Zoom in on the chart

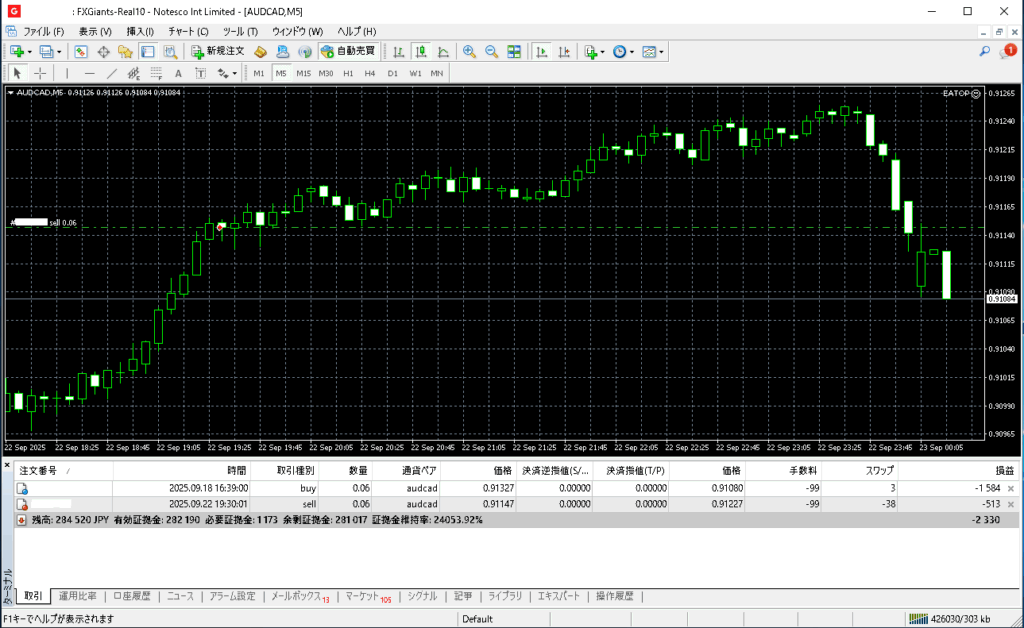(469, 51)
